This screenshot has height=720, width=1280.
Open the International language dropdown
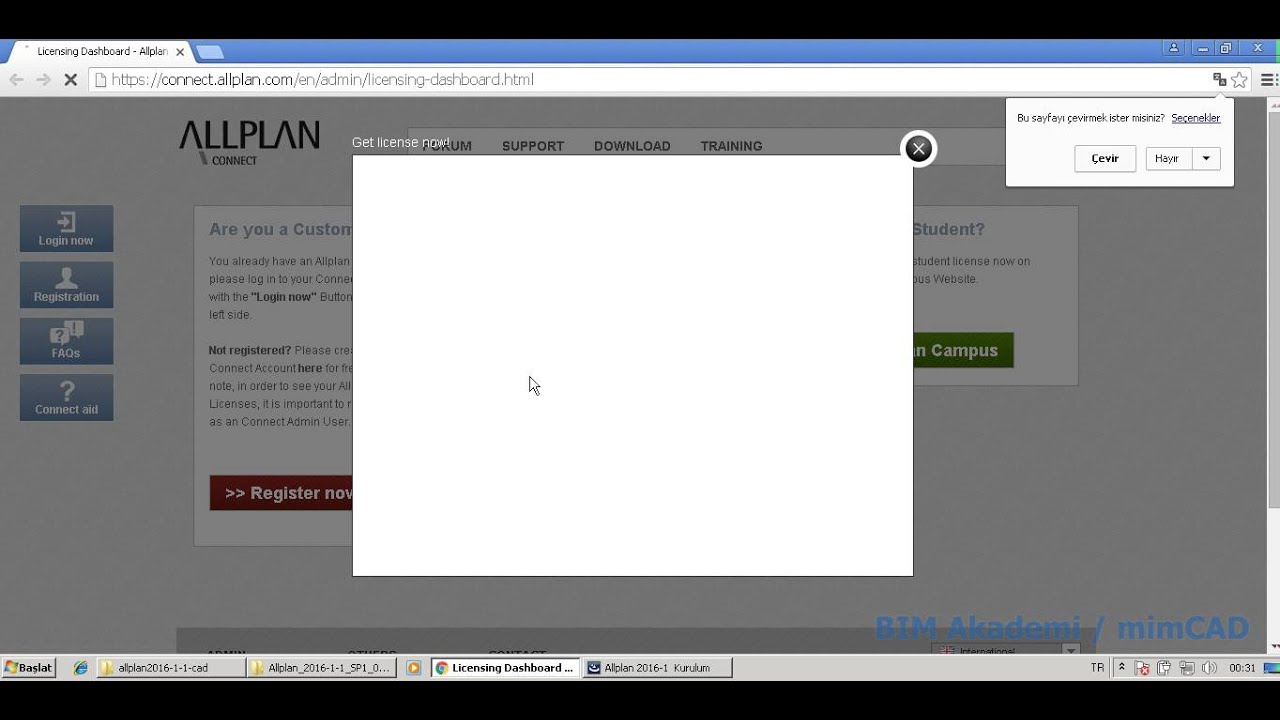1006,651
